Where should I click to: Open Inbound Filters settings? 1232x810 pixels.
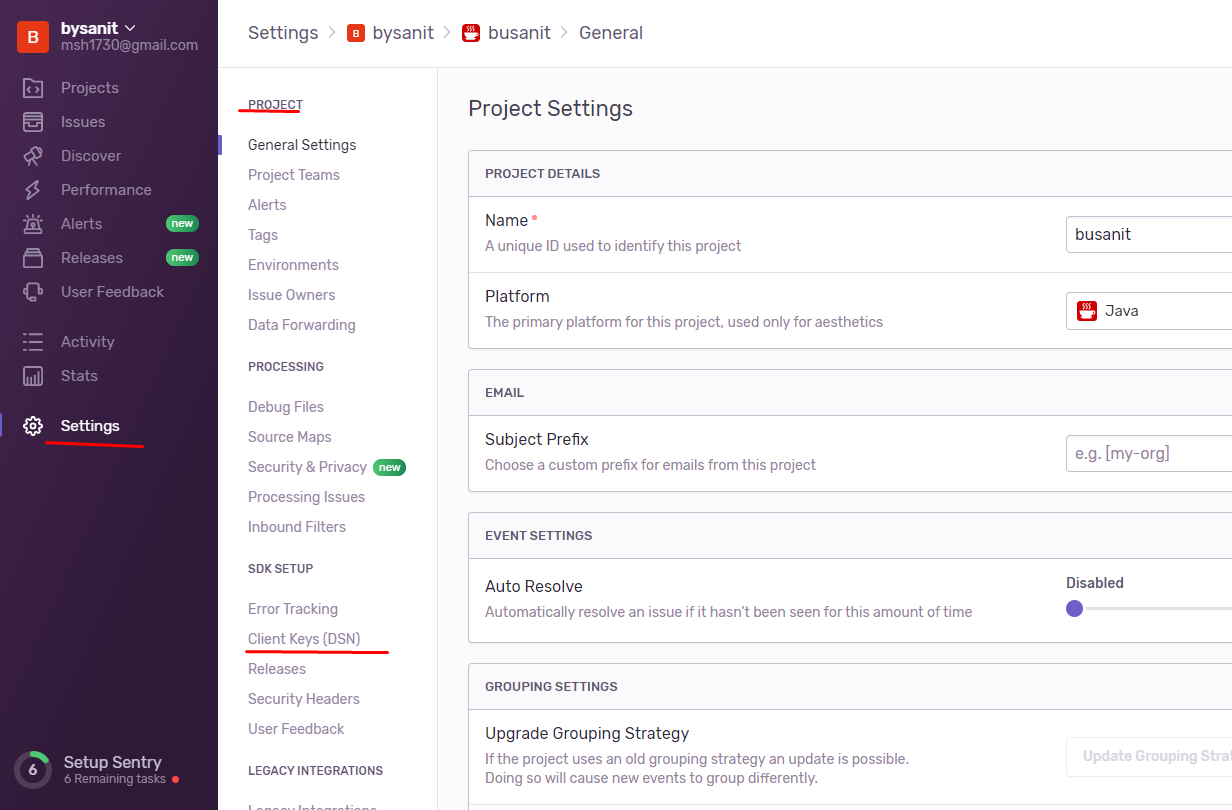(x=297, y=527)
